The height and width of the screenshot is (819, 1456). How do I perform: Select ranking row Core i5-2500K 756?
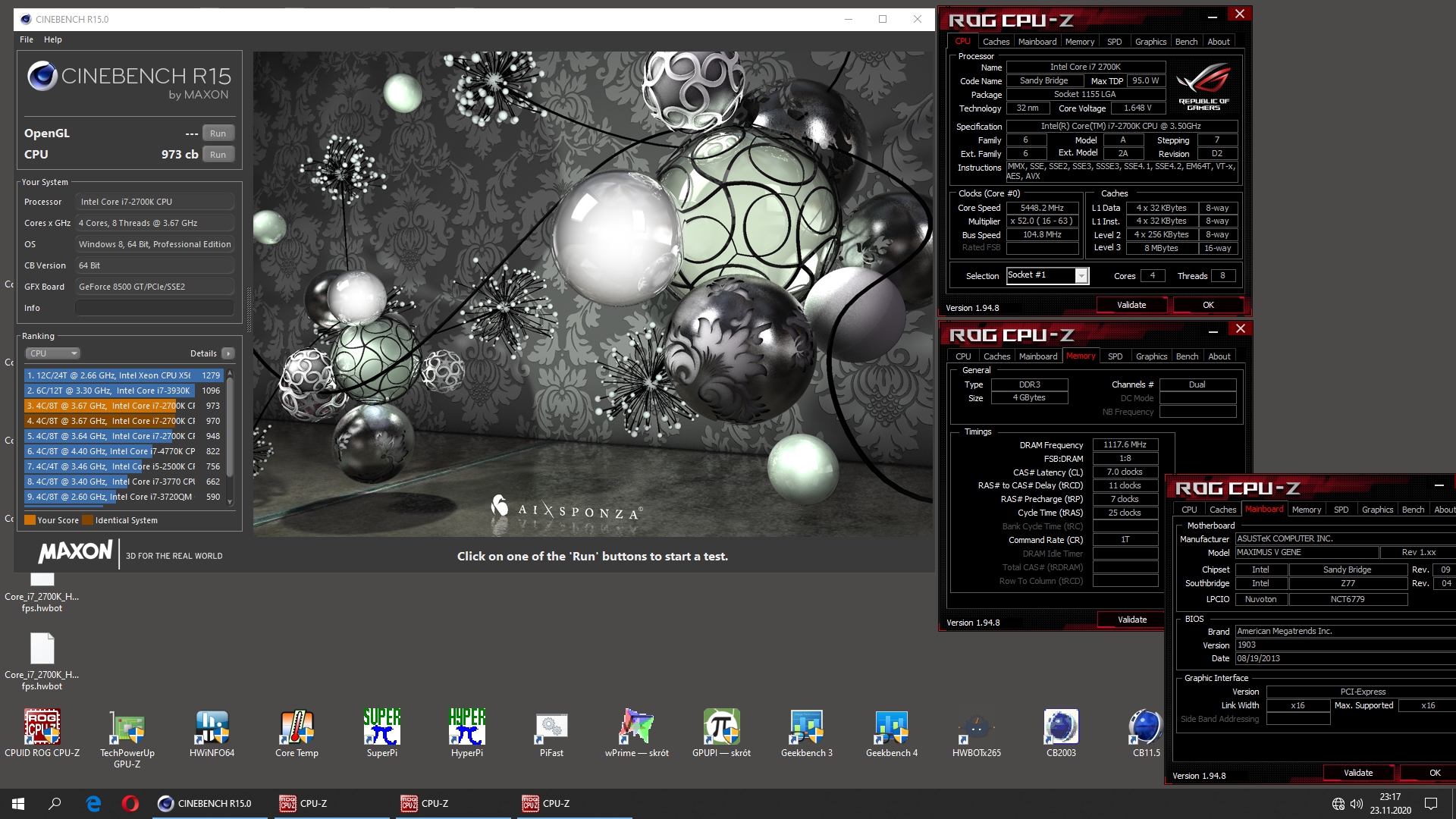click(124, 466)
